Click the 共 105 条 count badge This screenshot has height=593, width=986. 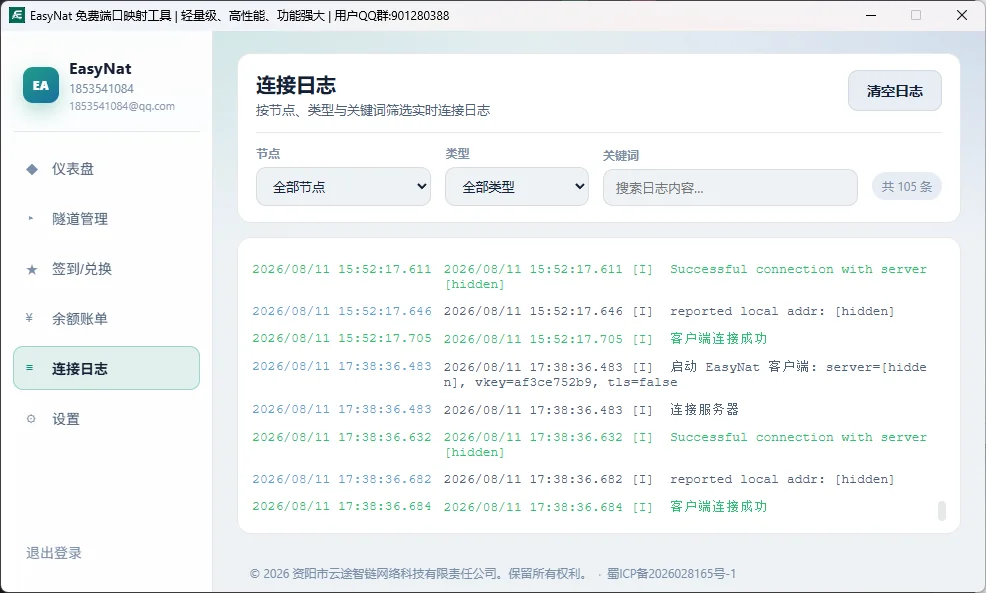coord(906,187)
